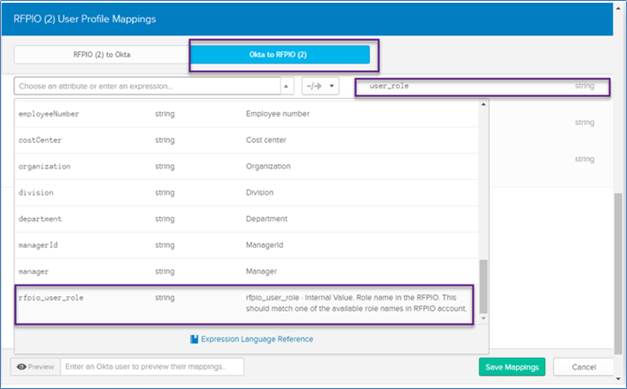Click the ManagerId description text
This screenshot has width=627, height=389.
[x=264, y=245]
